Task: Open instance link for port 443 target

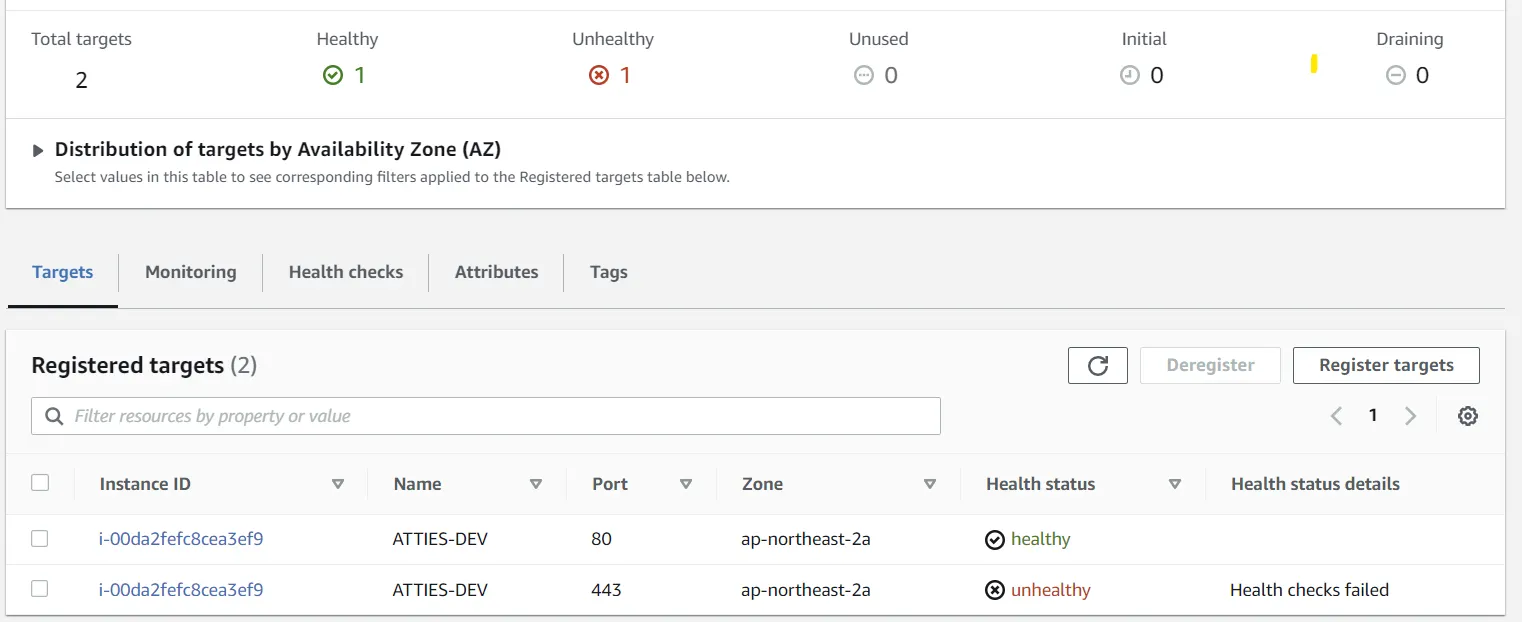Action: pos(181,590)
